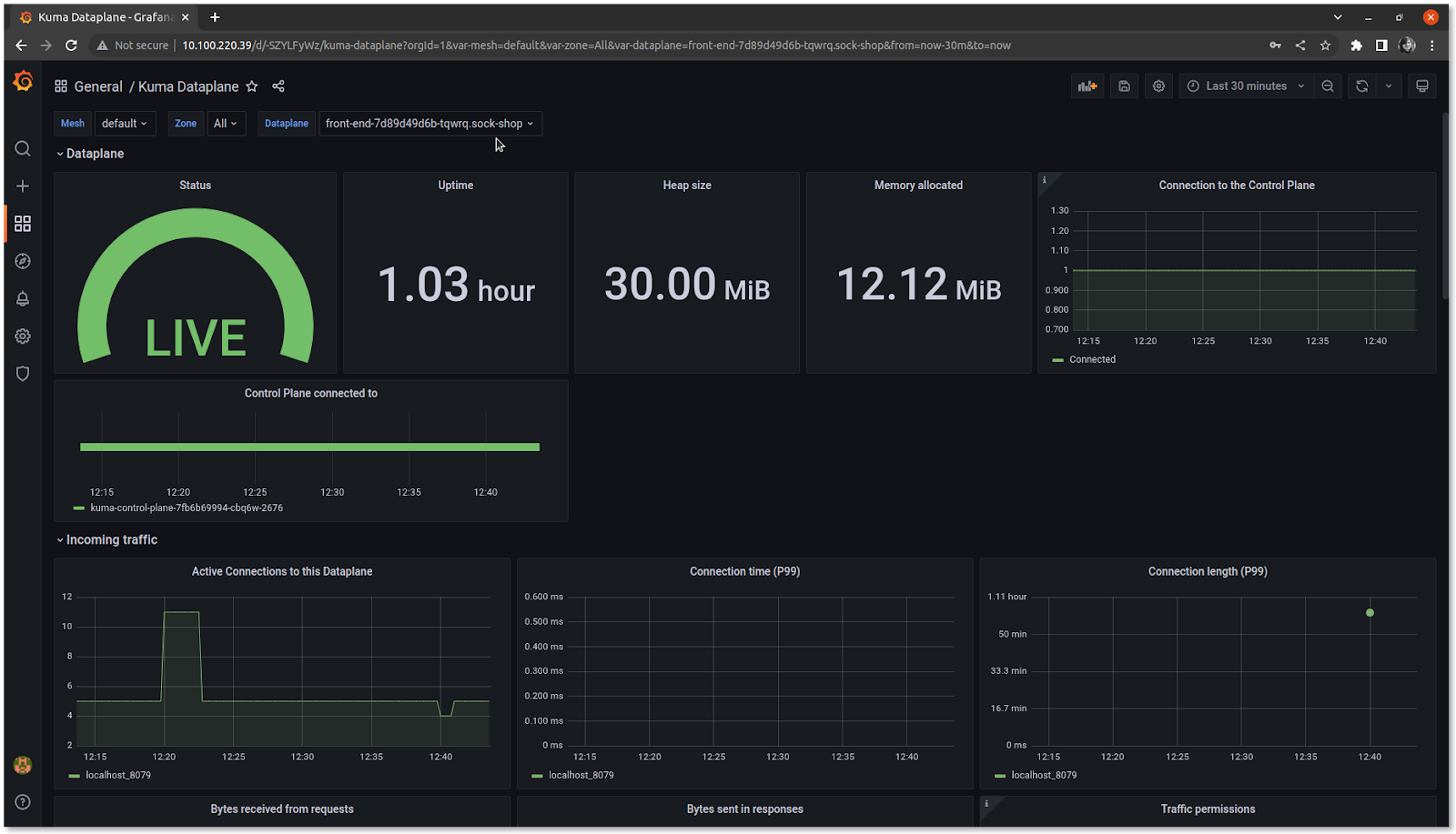Open the Last 30 minutes time picker

pyautogui.click(x=1246, y=86)
